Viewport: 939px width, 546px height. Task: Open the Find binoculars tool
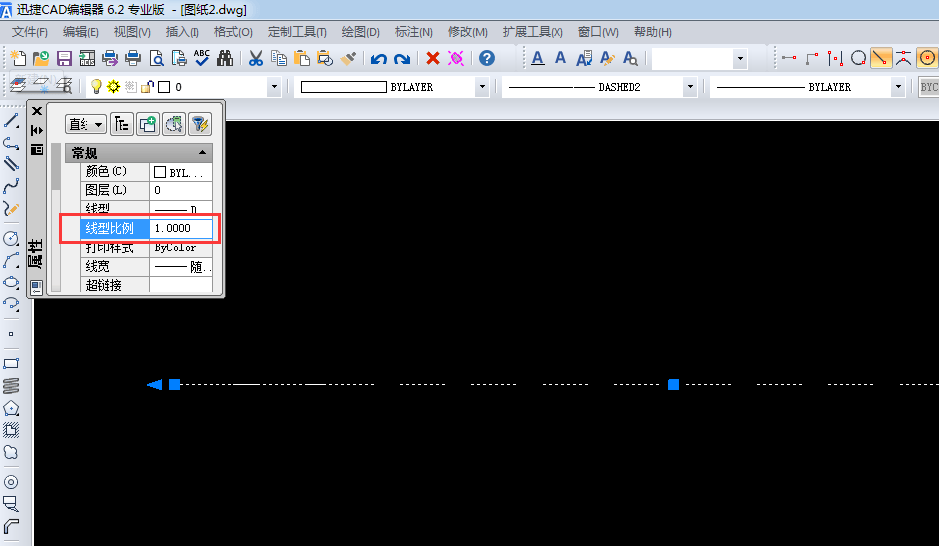click(x=225, y=59)
